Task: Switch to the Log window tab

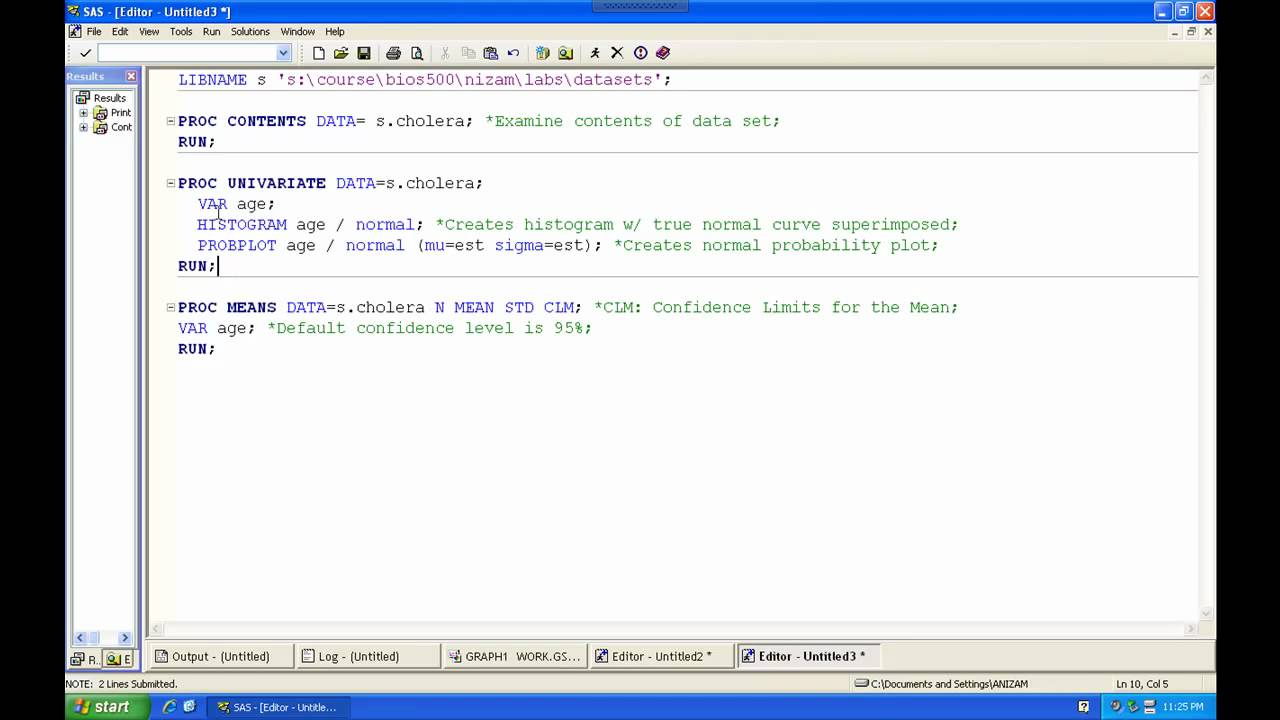Action: (368, 656)
